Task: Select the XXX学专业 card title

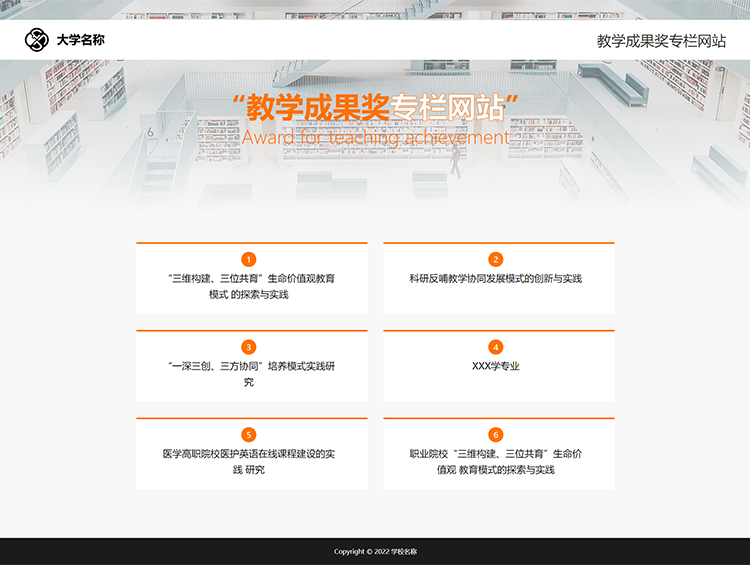Action: pyautogui.click(x=496, y=366)
